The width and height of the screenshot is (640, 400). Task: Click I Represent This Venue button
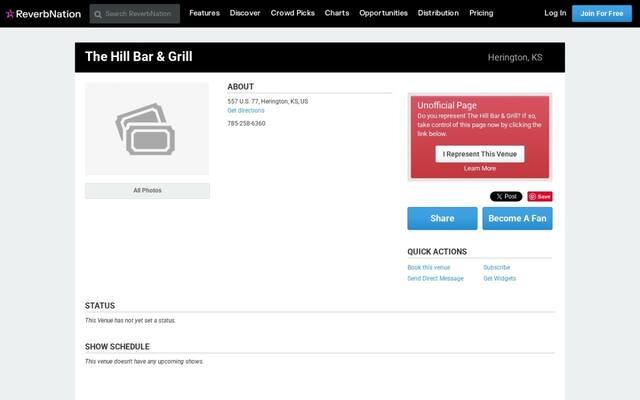tap(480, 154)
